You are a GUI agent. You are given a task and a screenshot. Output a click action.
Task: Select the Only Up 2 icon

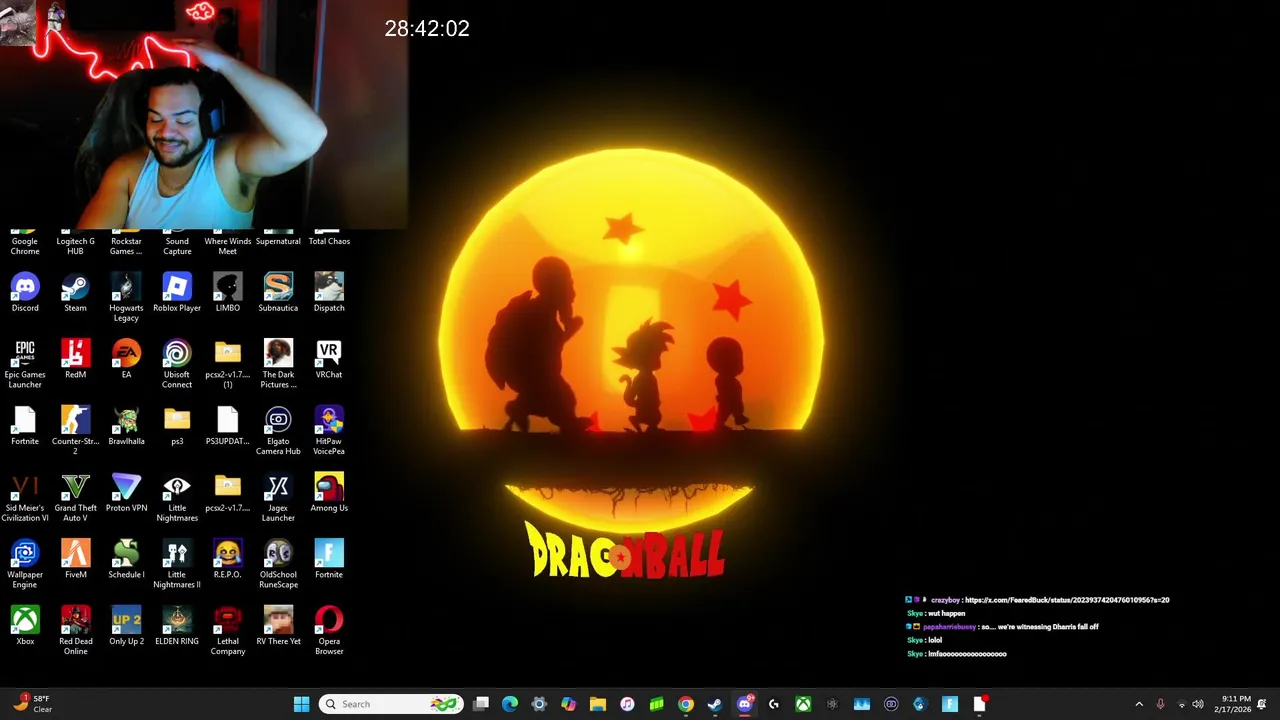[x=126, y=627]
